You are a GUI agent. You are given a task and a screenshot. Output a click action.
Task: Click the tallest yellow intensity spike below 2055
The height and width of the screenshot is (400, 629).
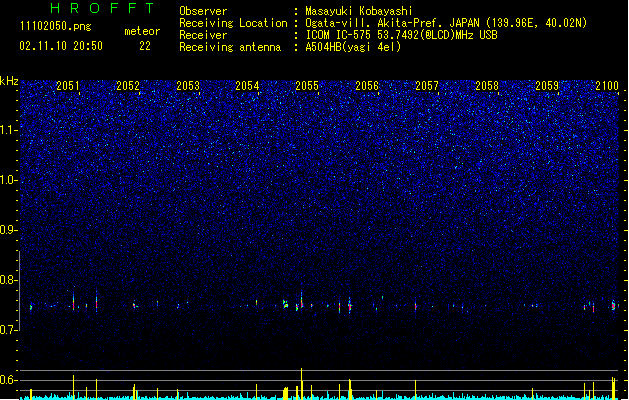click(302, 384)
